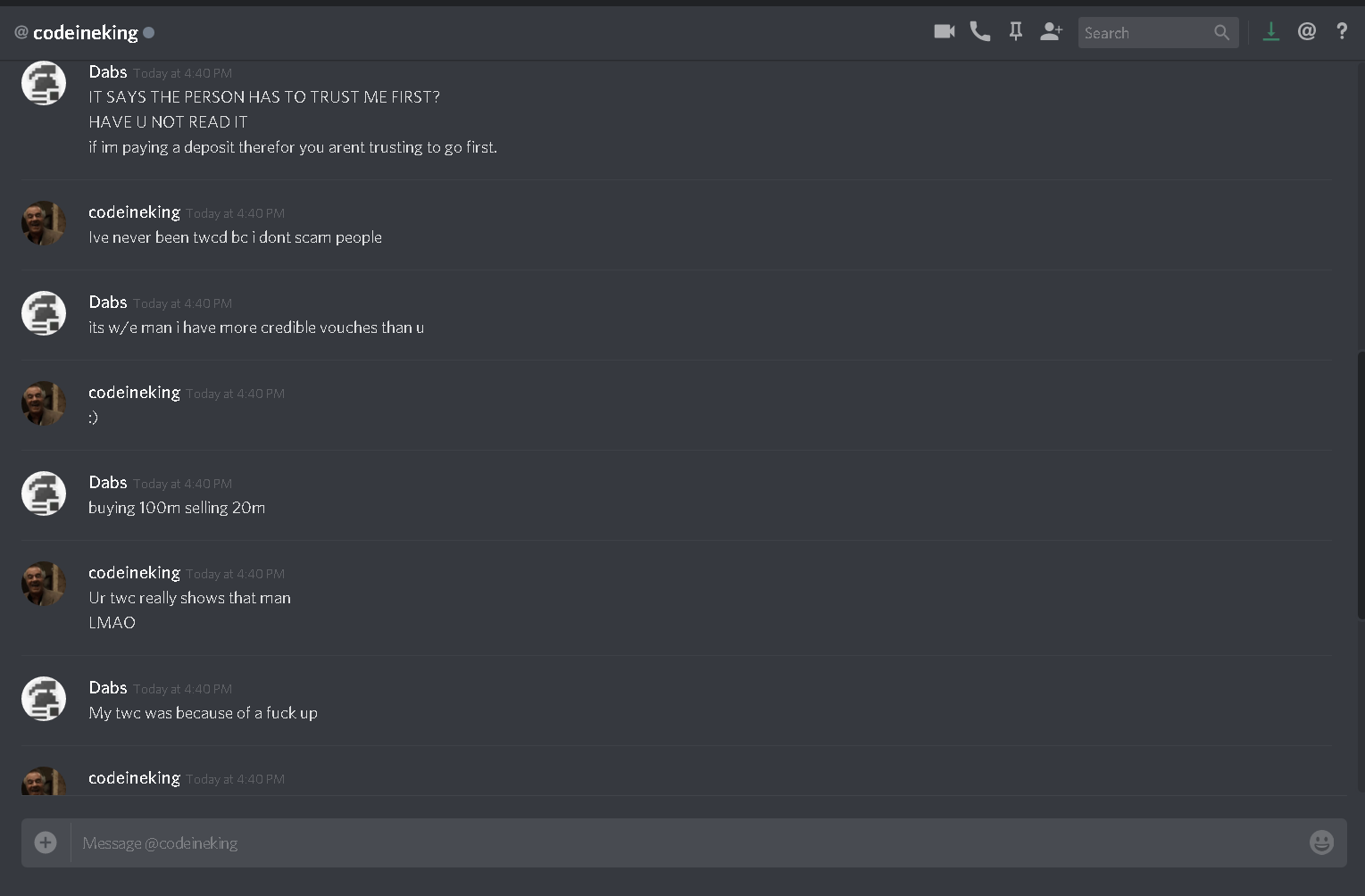This screenshot has height=896, width=1365.
Task: Click codeineking avatar beside LMAO message
Action: (x=44, y=584)
